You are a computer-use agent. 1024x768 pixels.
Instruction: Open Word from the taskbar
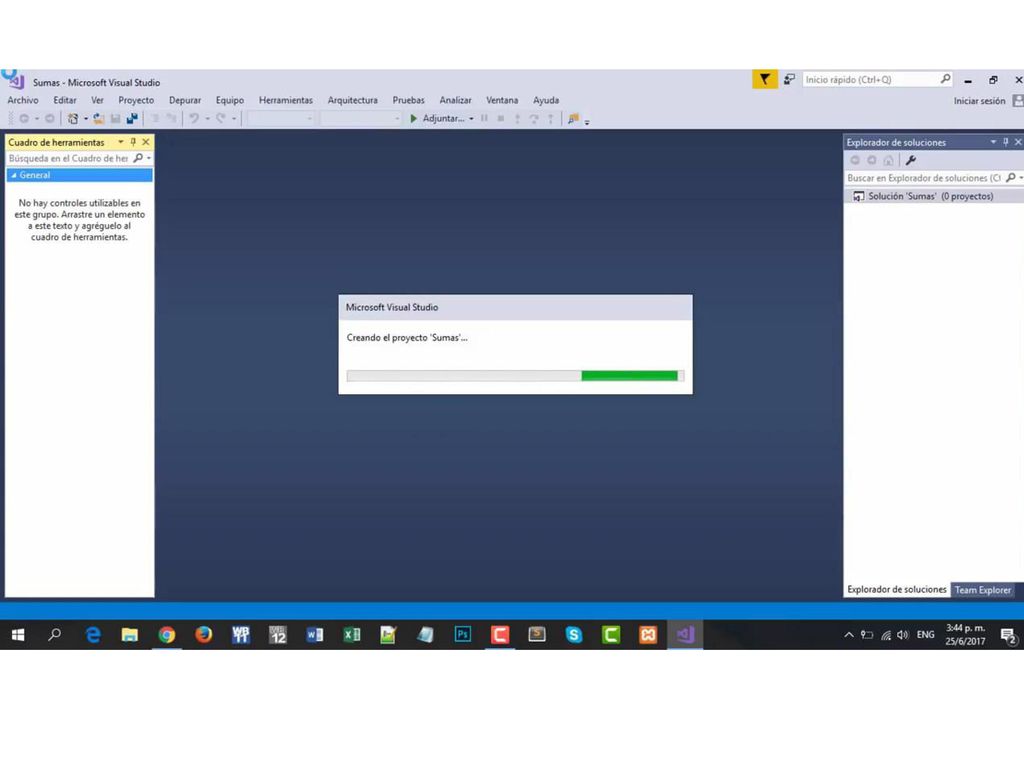pyautogui.click(x=315, y=634)
